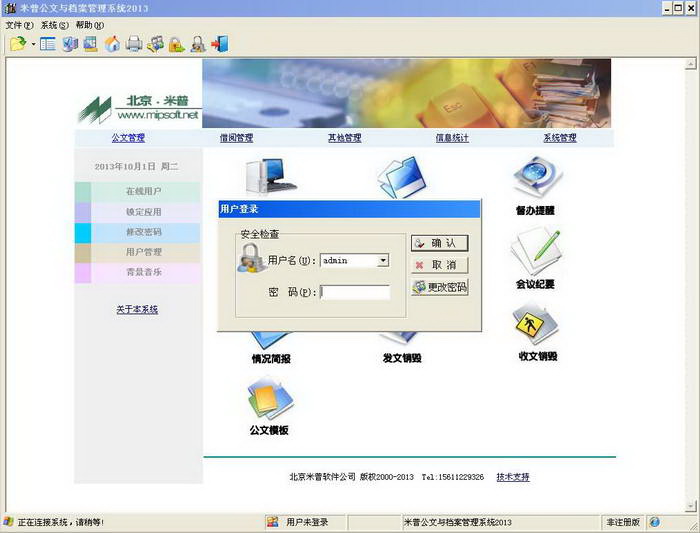Click the list view toolbar icon

coord(47,44)
